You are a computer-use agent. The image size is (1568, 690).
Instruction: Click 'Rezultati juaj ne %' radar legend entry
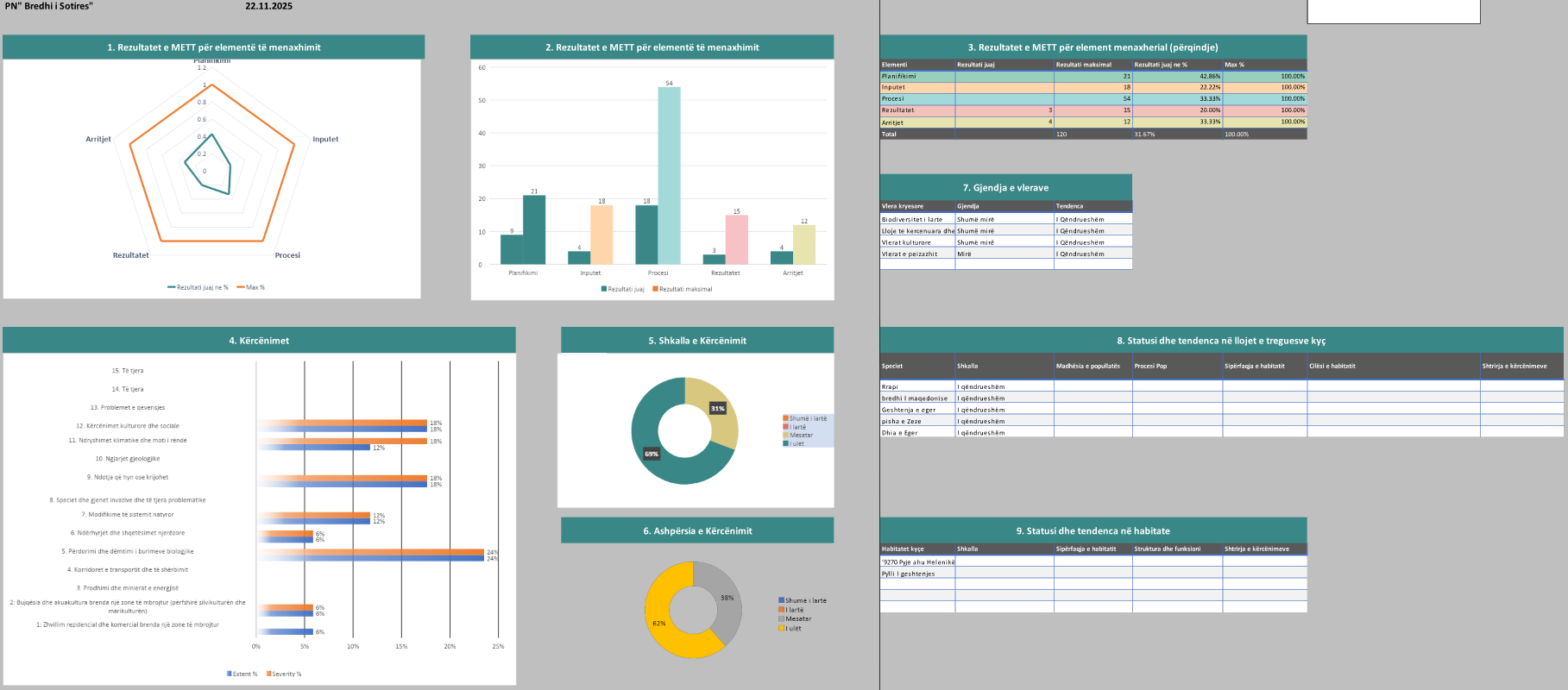pos(202,287)
